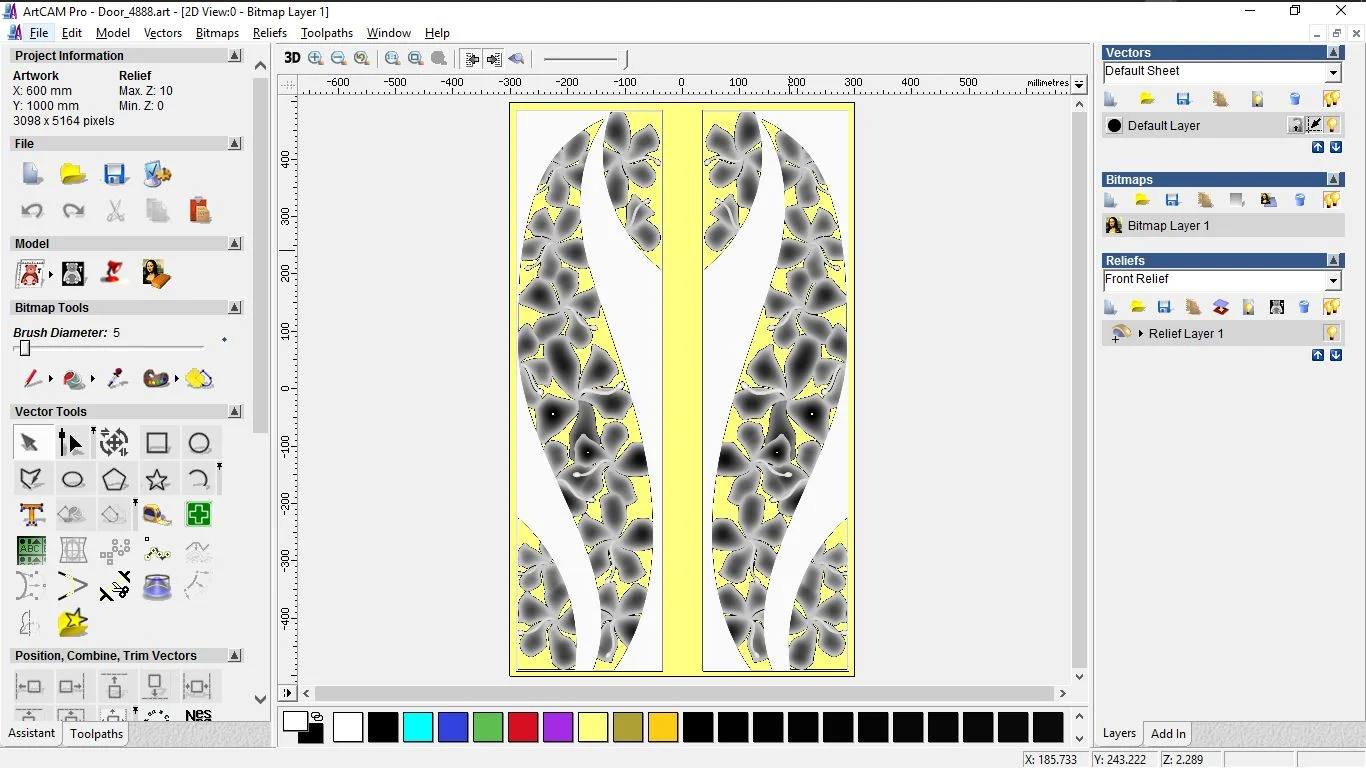Click the Create Star vector tool
Viewport: 1366px width, 768px height.
[157, 480]
